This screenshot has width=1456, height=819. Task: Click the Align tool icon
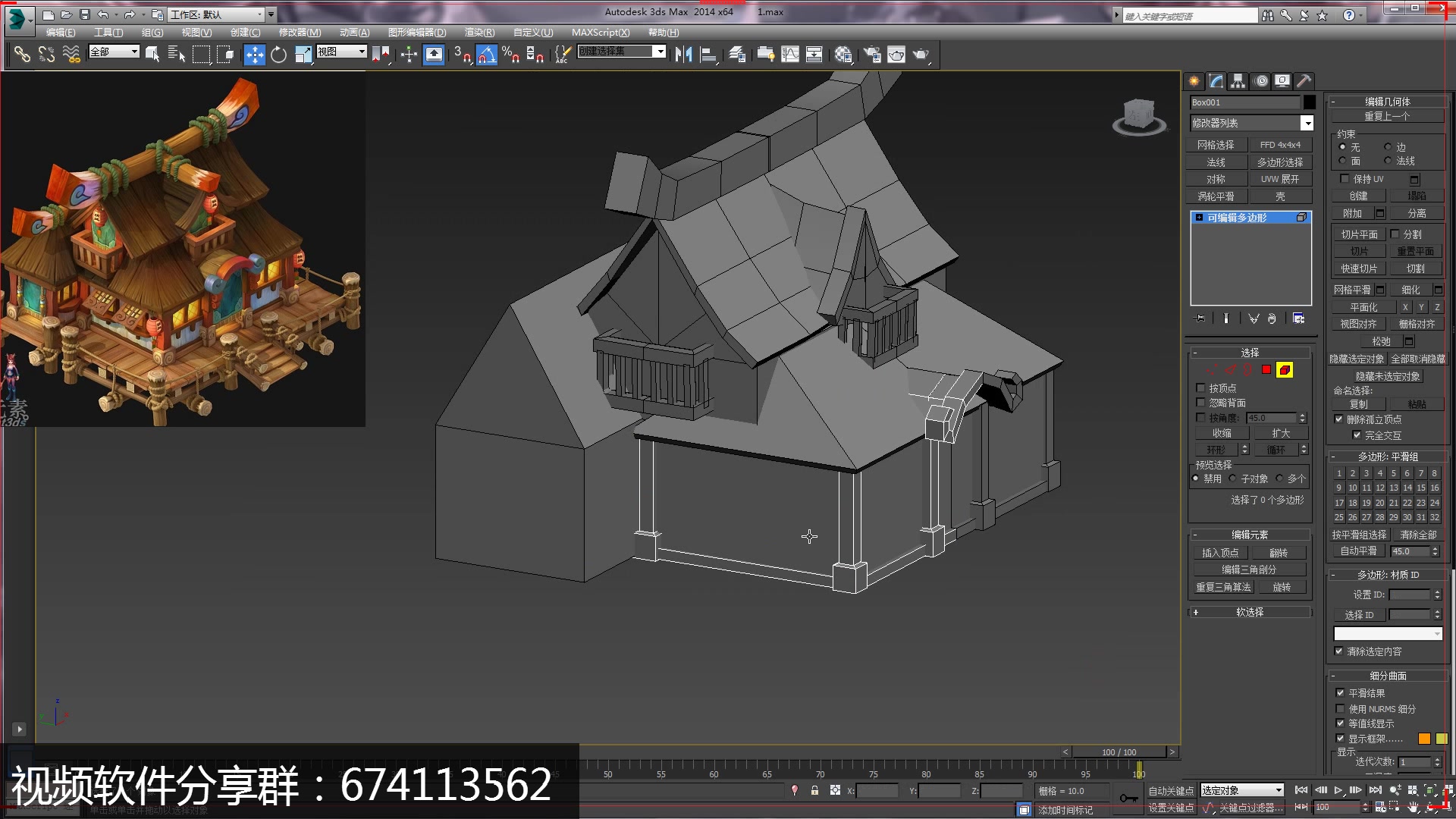(x=708, y=54)
